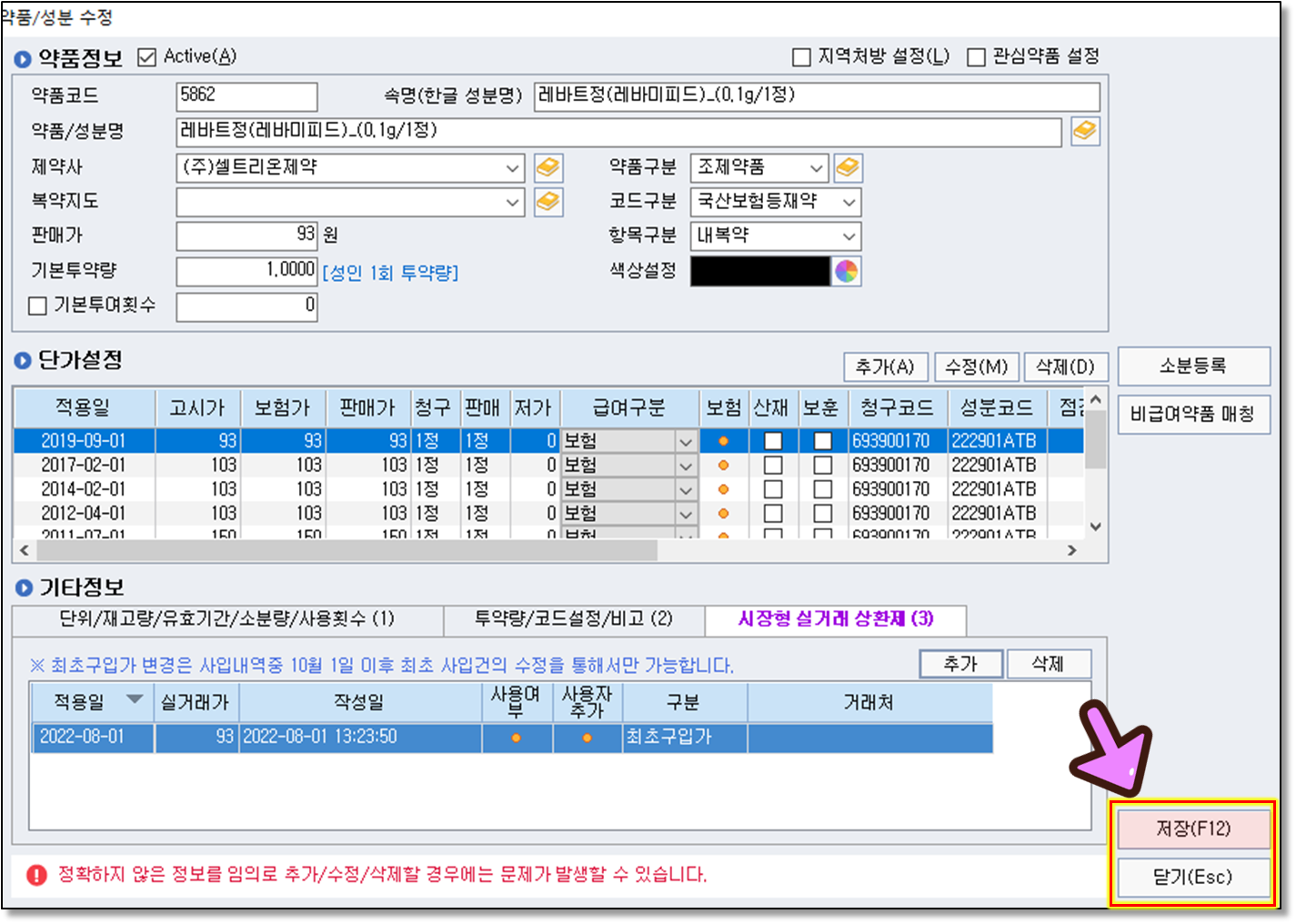Open the 항목구분 내복약 dropdown
Screen dimensions: 1296x924
849,236
